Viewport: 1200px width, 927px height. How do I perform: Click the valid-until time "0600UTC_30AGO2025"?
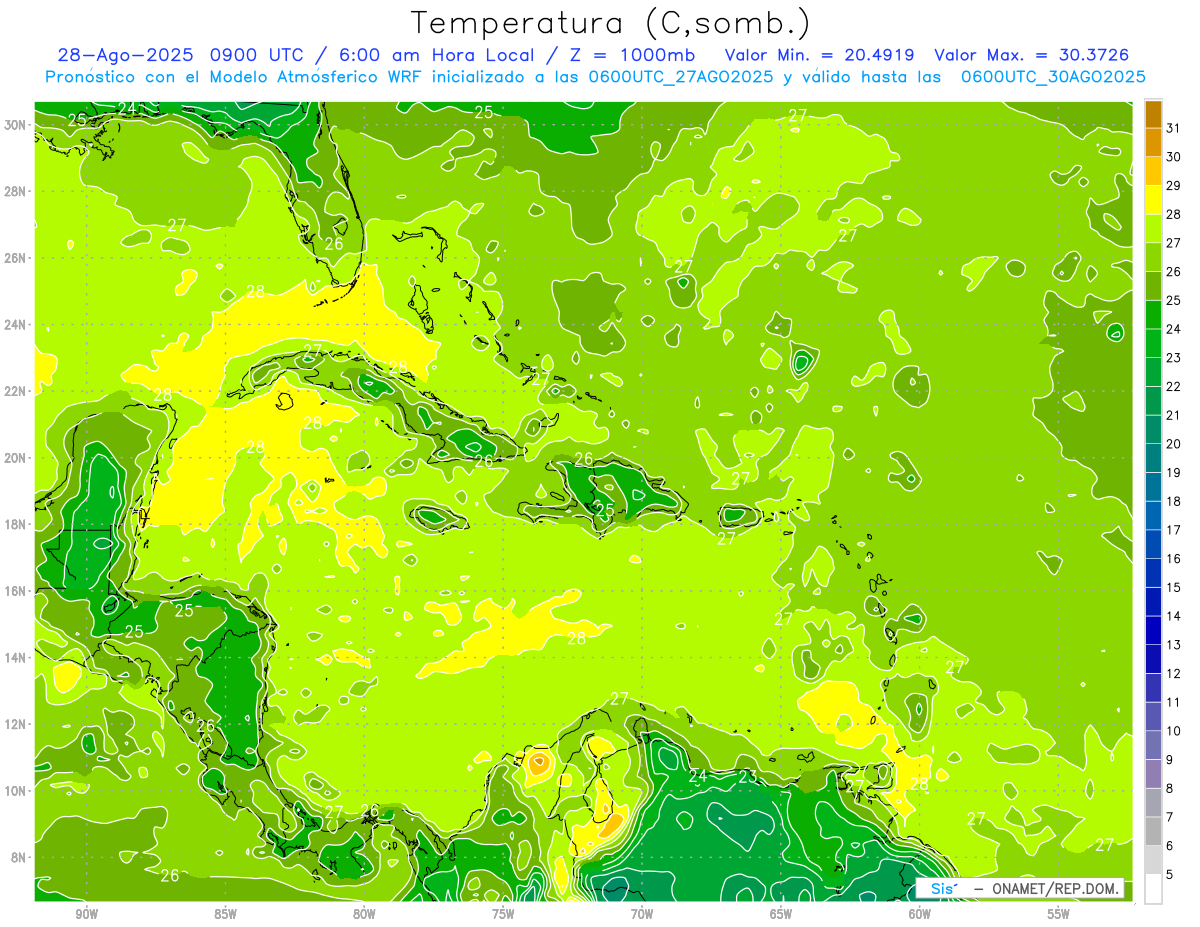(x=1053, y=76)
